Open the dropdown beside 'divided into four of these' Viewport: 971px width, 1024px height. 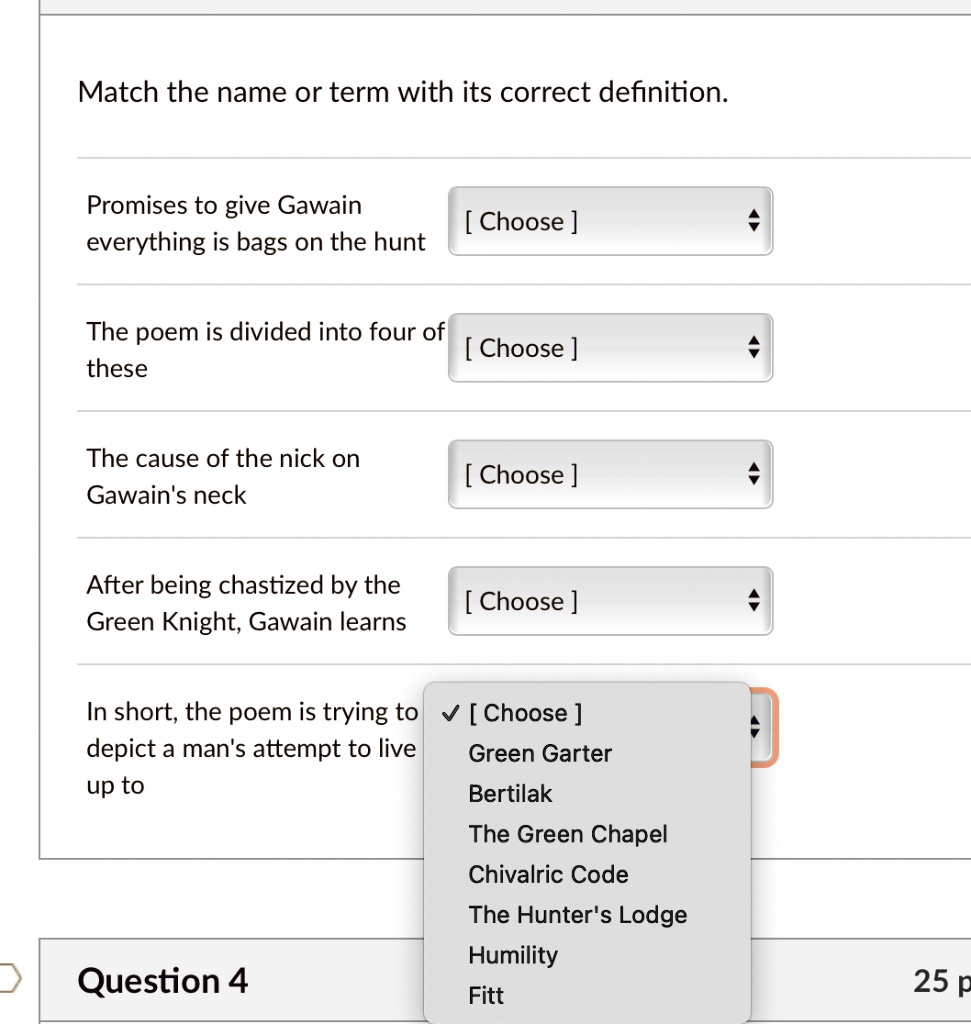(x=610, y=348)
